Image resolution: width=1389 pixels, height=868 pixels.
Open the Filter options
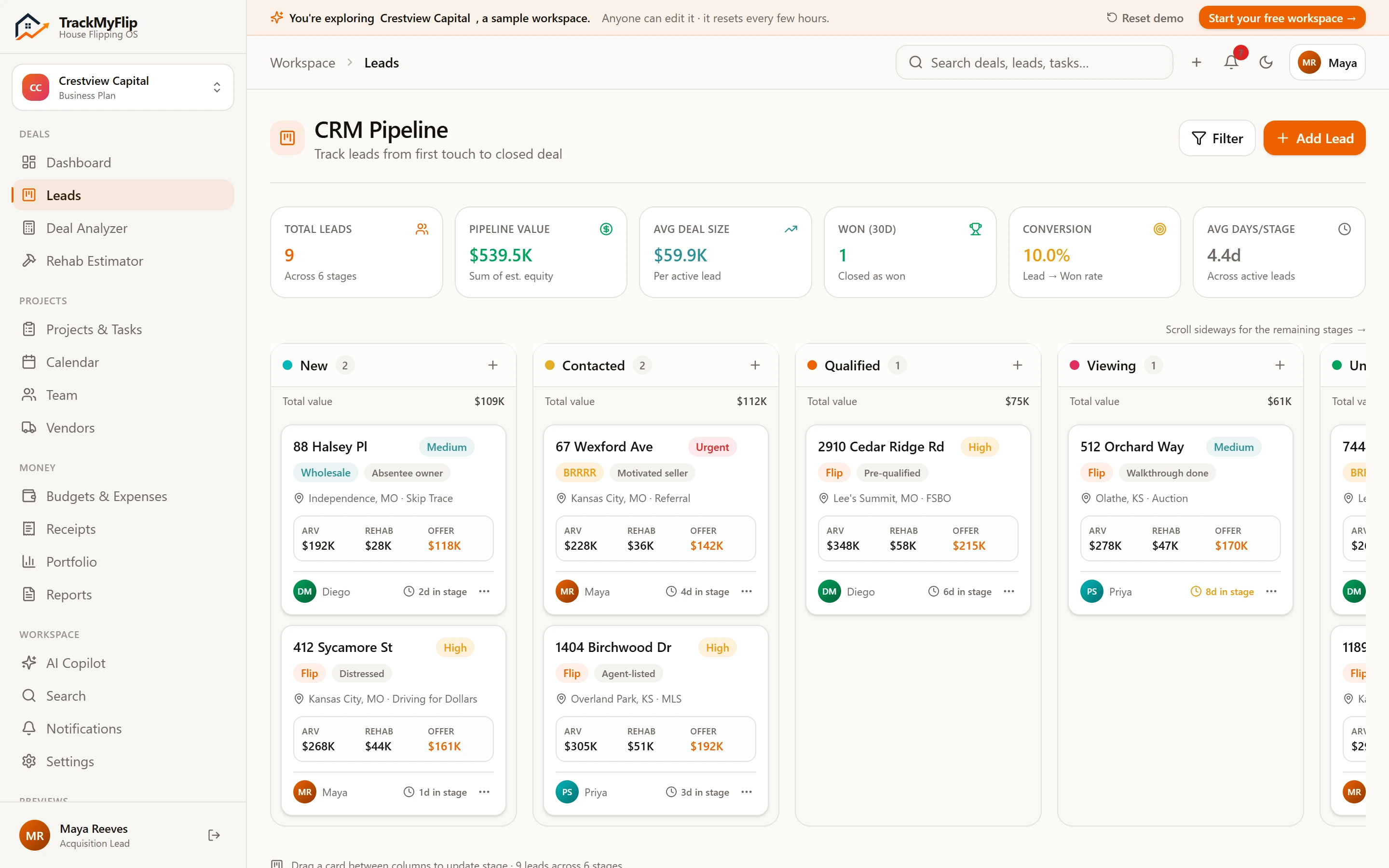[x=1217, y=138]
